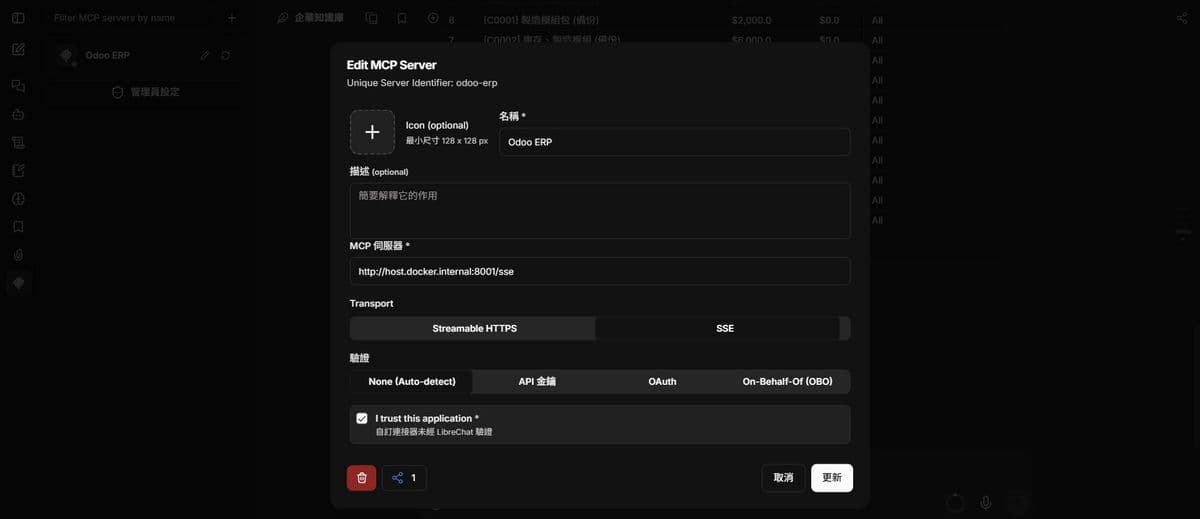Open the 管理員設定 admin settings button
The image size is (1200, 519).
tap(146, 92)
